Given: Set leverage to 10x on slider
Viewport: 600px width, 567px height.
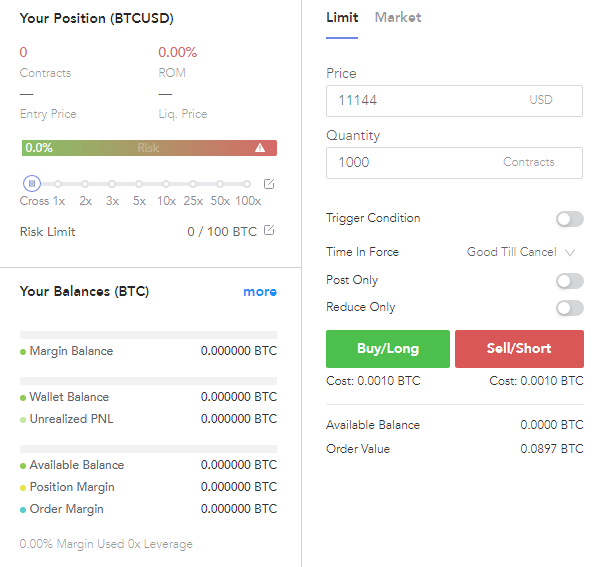Looking at the screenshot, I should pos(166,184).
